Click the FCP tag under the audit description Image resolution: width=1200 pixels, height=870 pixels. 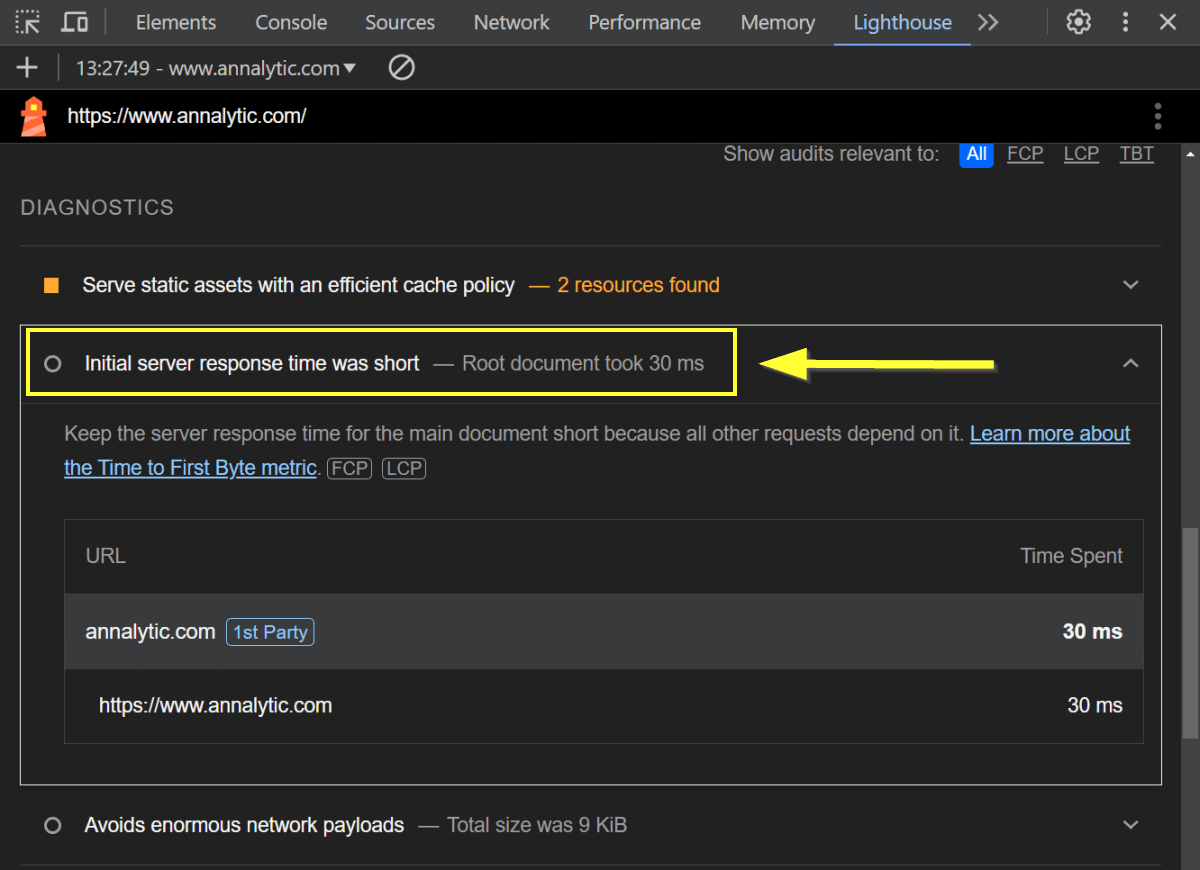[349, 468]
